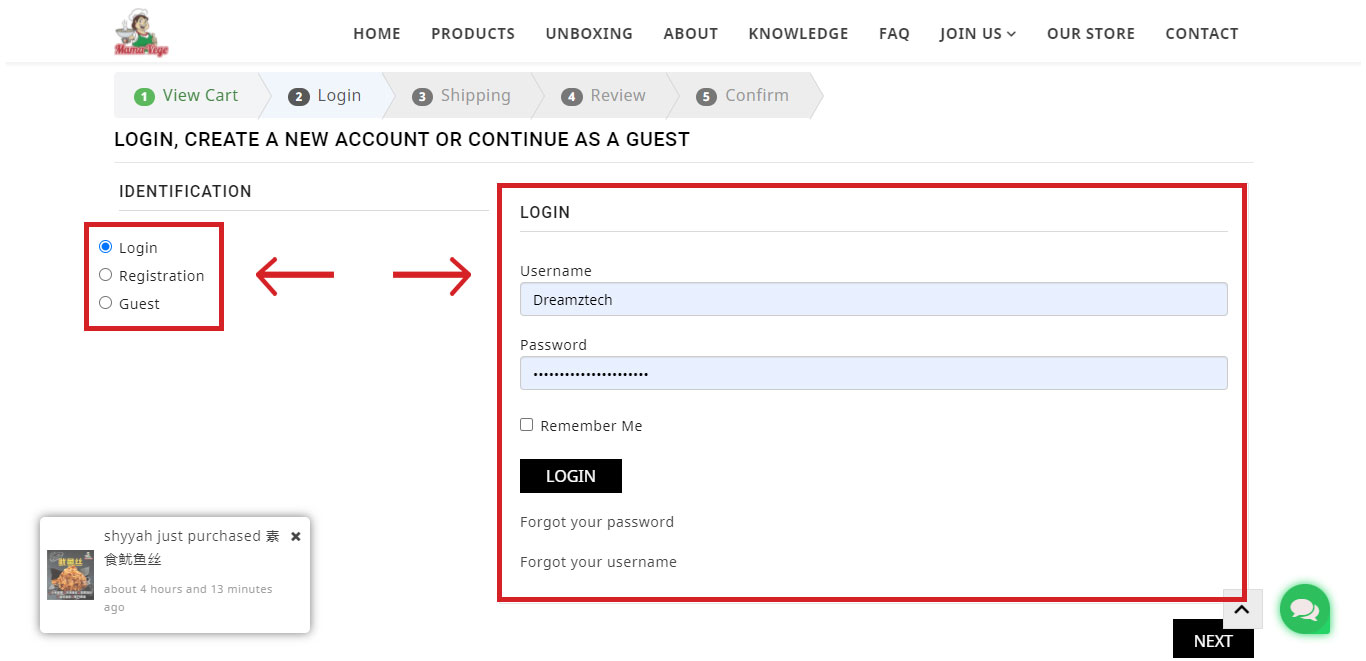
Task: Select the Login radio button
Action: point(106,247)
